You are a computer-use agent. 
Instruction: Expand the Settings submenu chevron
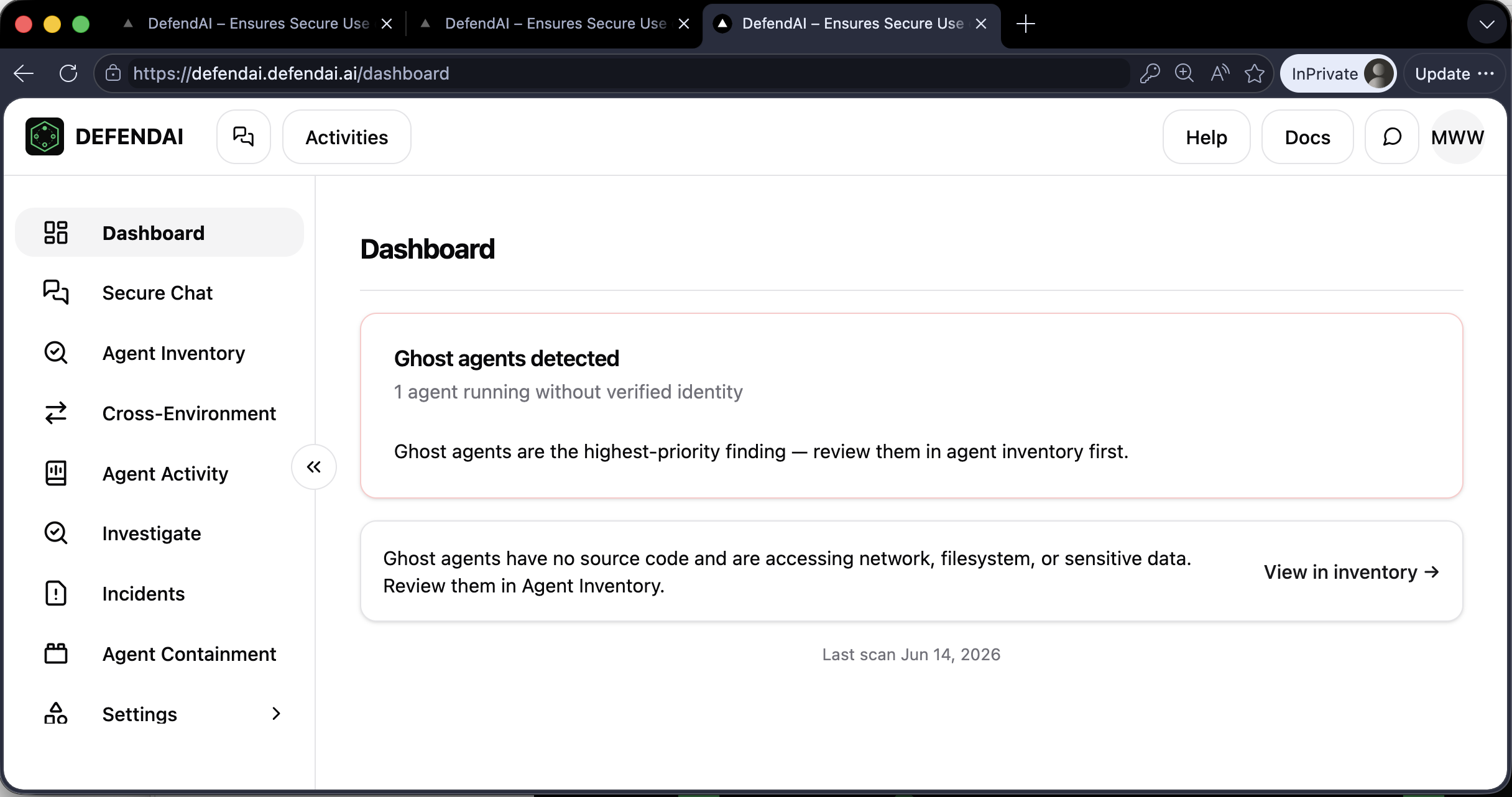[x=277, y=714]
